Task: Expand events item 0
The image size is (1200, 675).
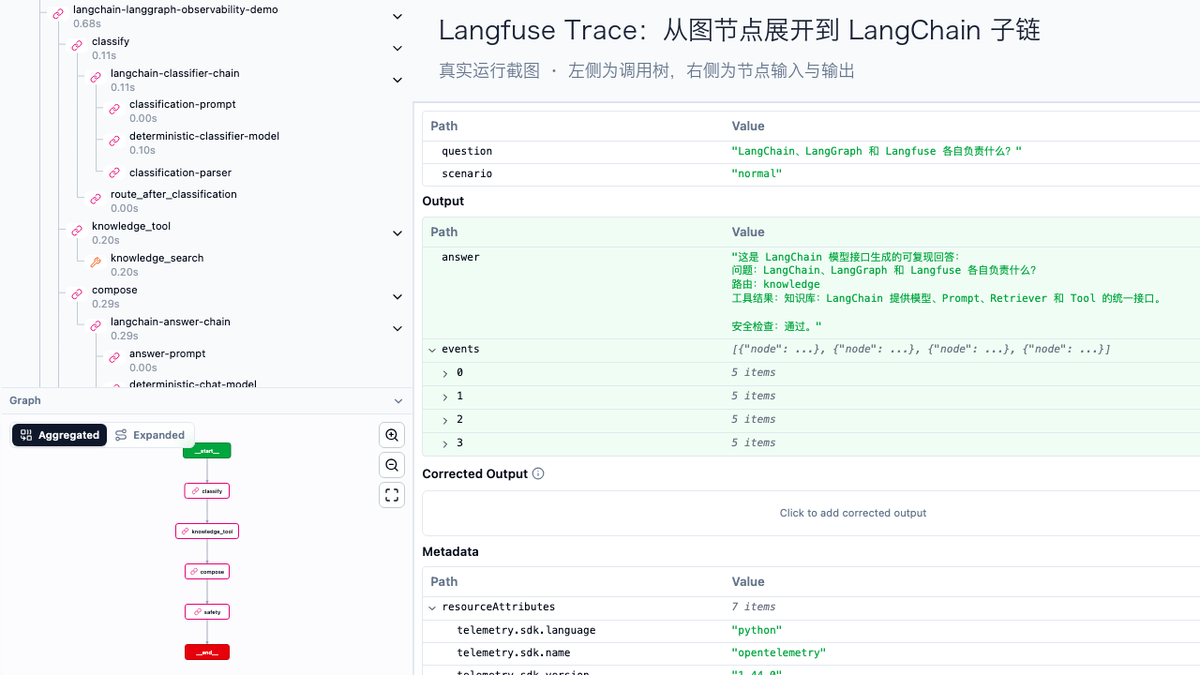Action: [x=445, y=373]
